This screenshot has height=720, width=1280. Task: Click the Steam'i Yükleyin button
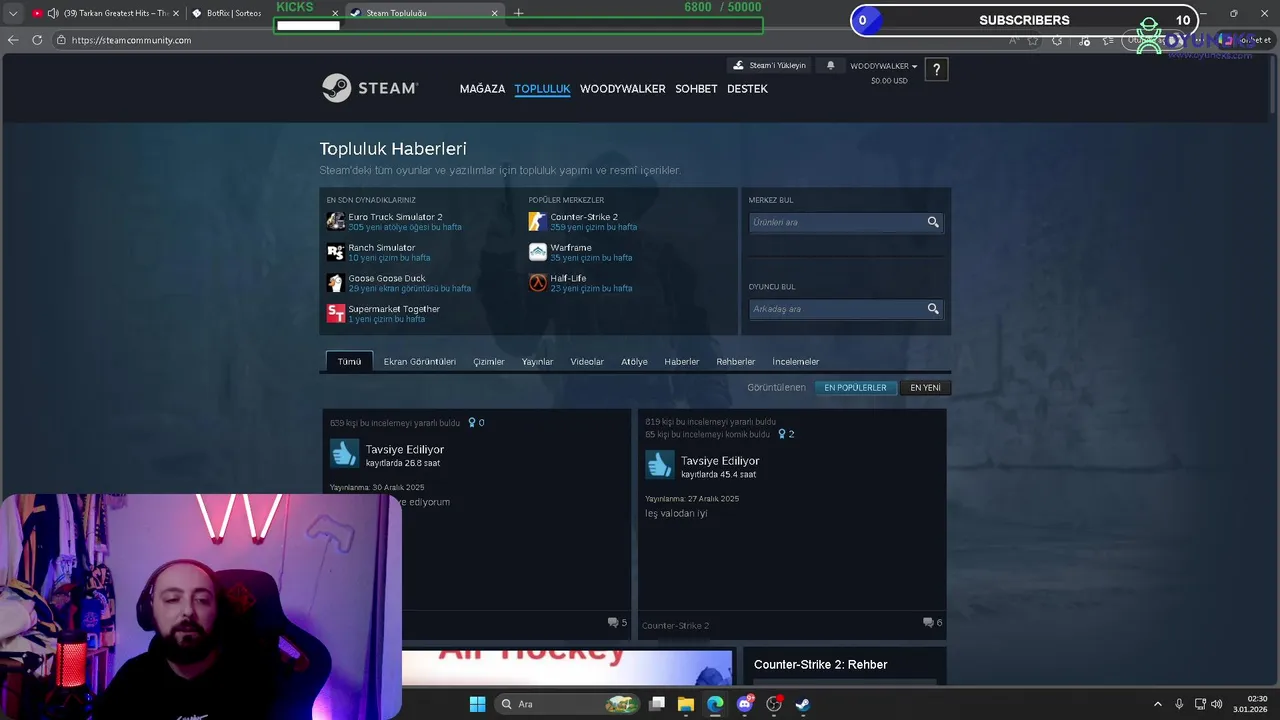(769, 65)
